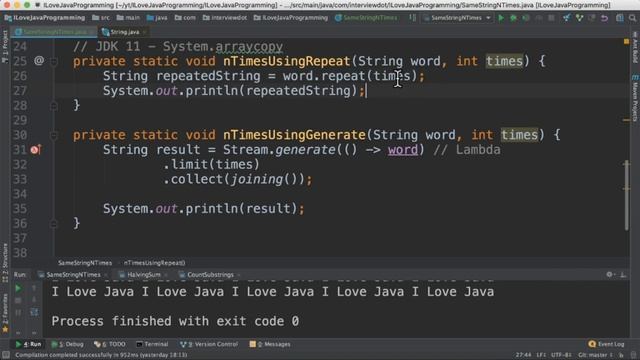
Task: Open Run panel settings gear
Action: tap(609, 275)
